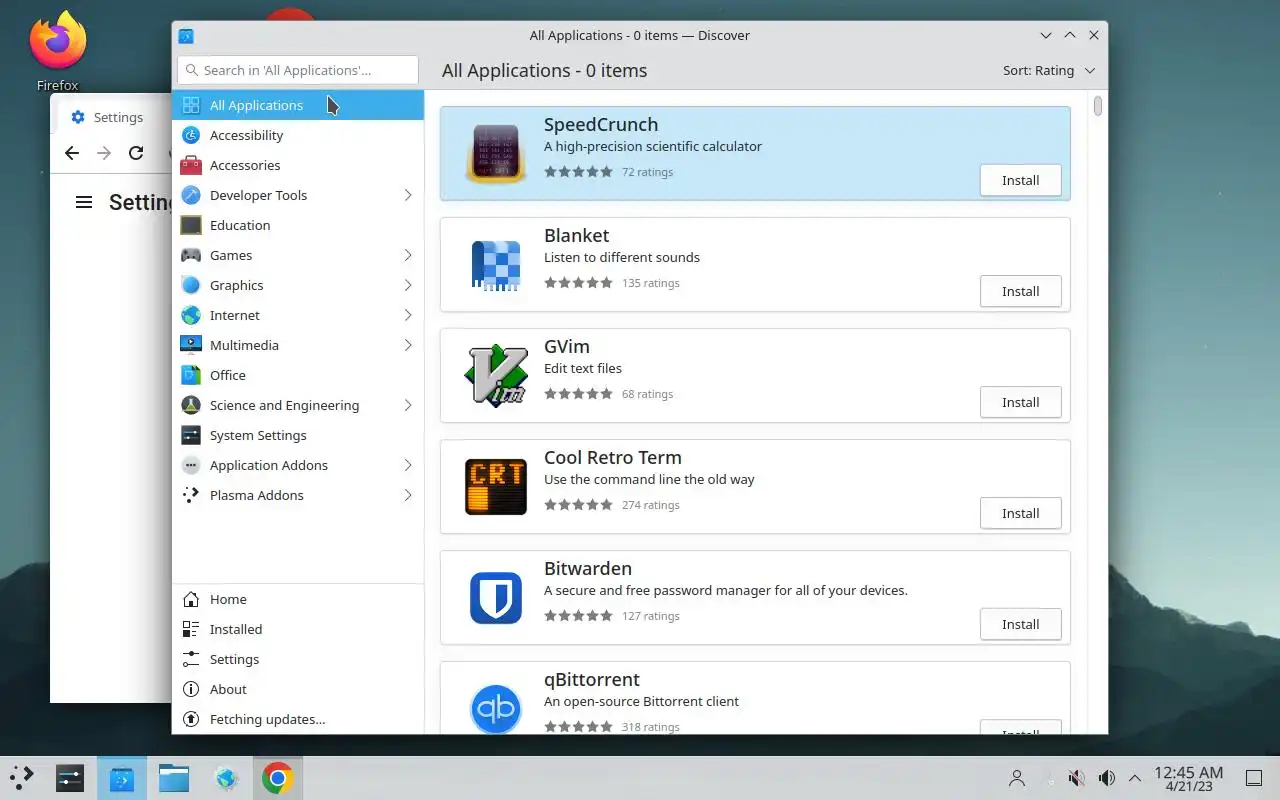Open hamburger menu in Settings window

click(84, 202)
